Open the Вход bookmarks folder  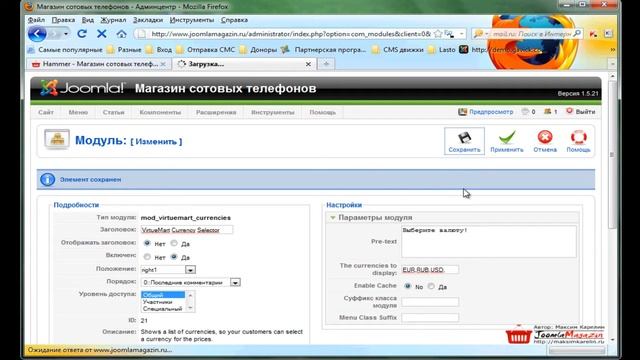coord(159,49)
